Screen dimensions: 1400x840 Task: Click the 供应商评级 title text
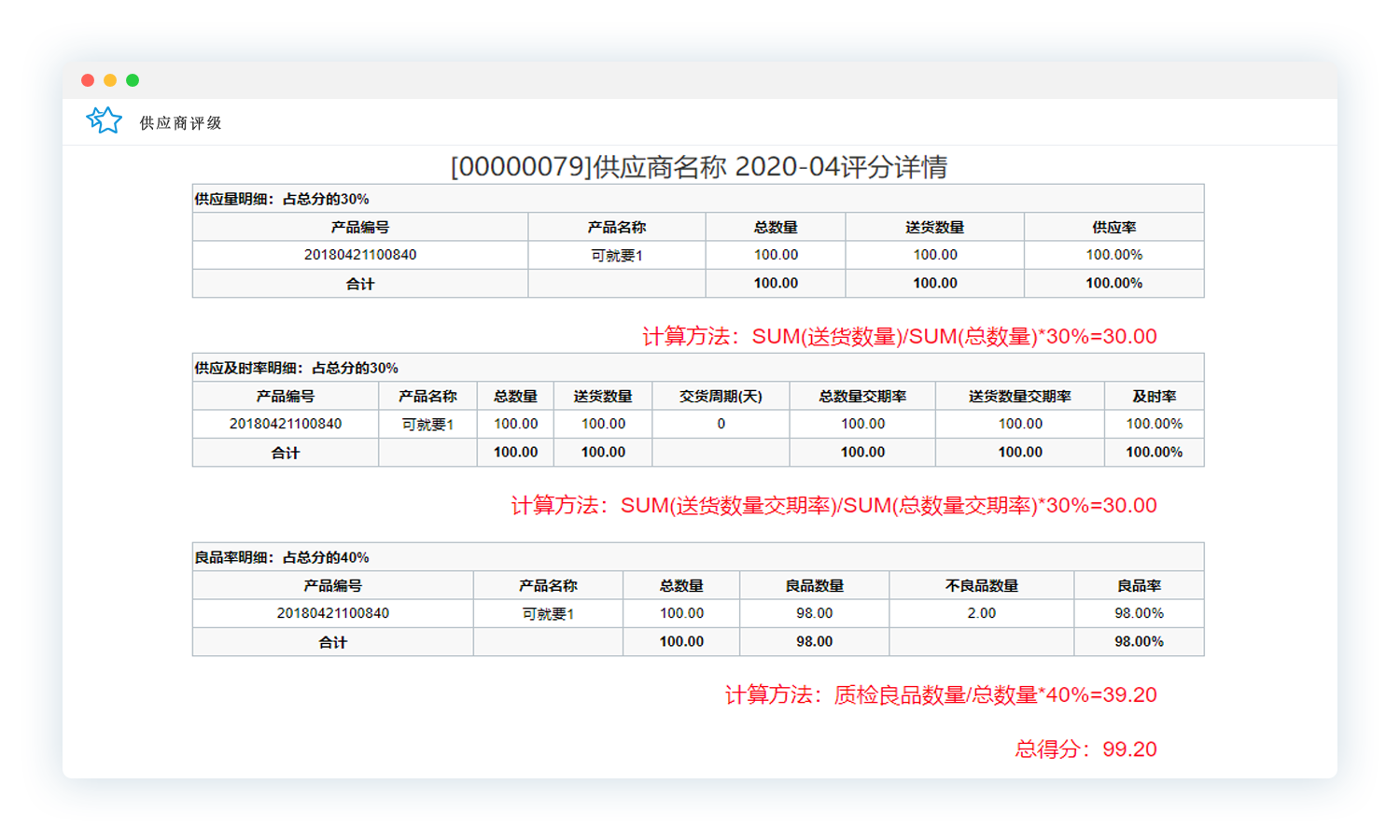click(x=180, y=123)
